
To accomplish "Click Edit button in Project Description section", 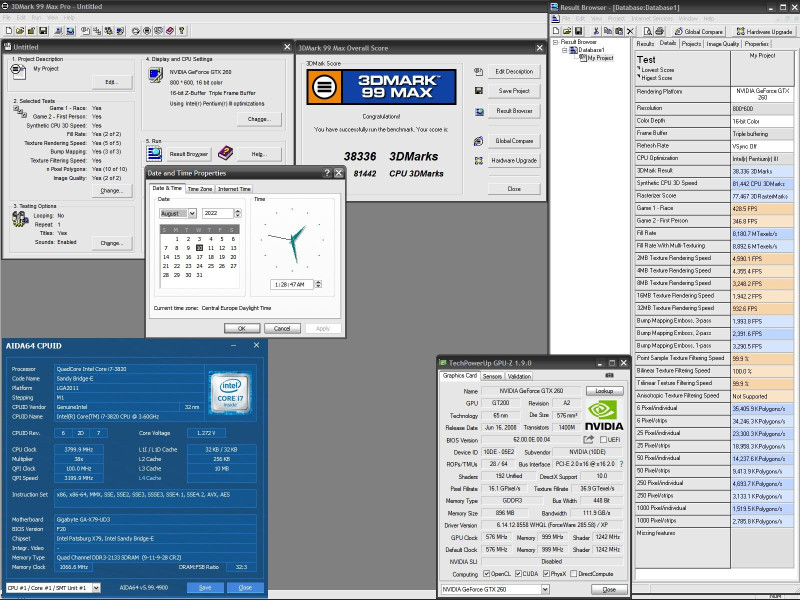I will tap(112, 82).
